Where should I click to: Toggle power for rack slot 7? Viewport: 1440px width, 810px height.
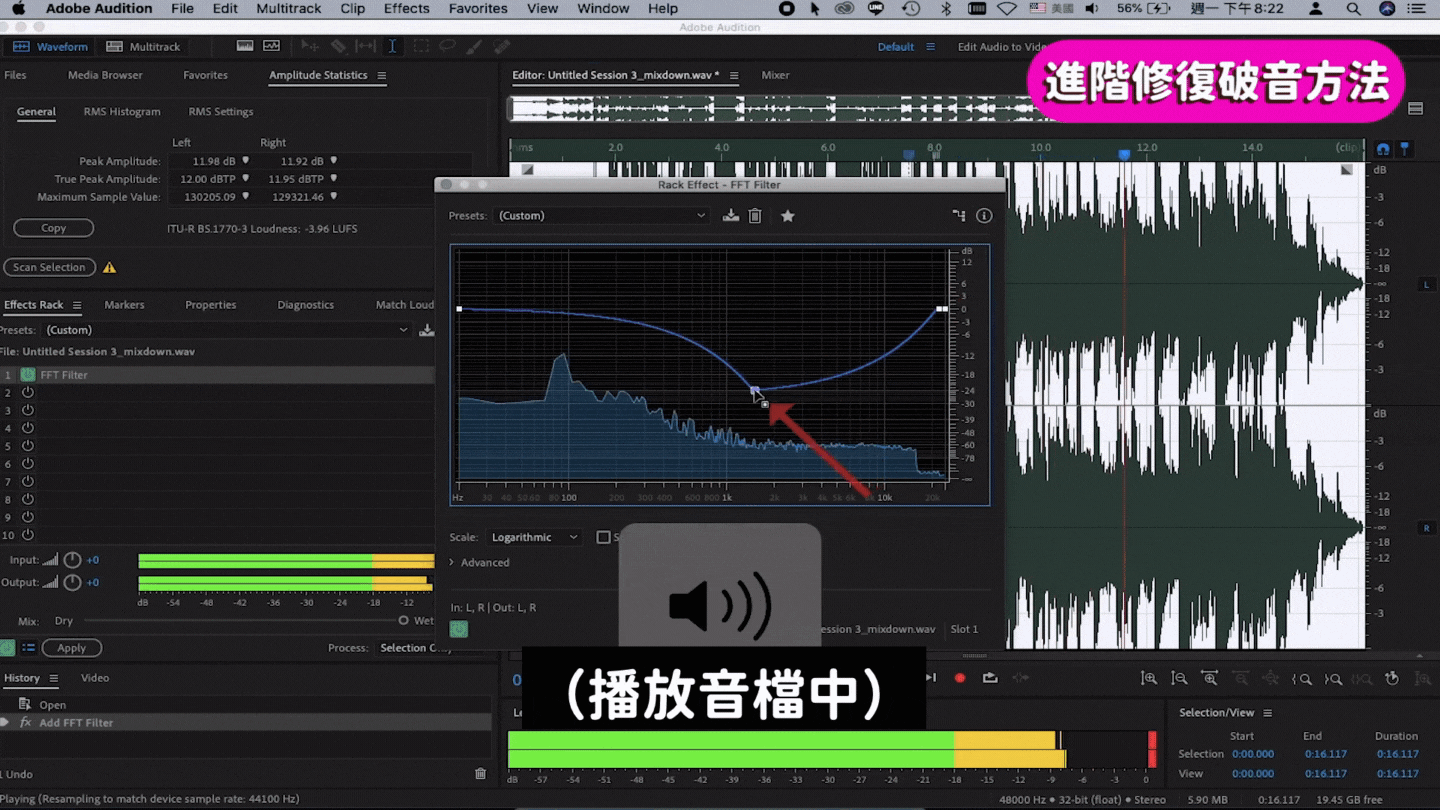(x=28, y=481)
